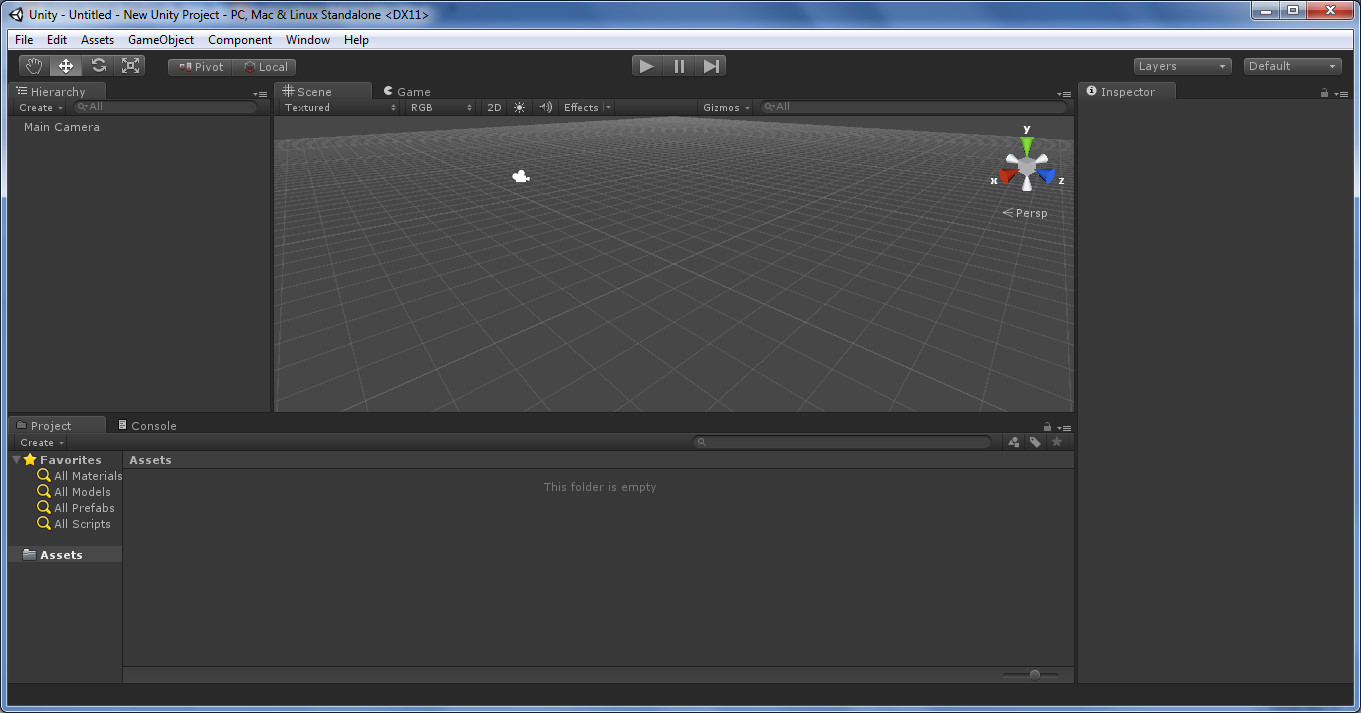
Task: Toggle Local coordinate mode
Action: click(x=263, y=67)
